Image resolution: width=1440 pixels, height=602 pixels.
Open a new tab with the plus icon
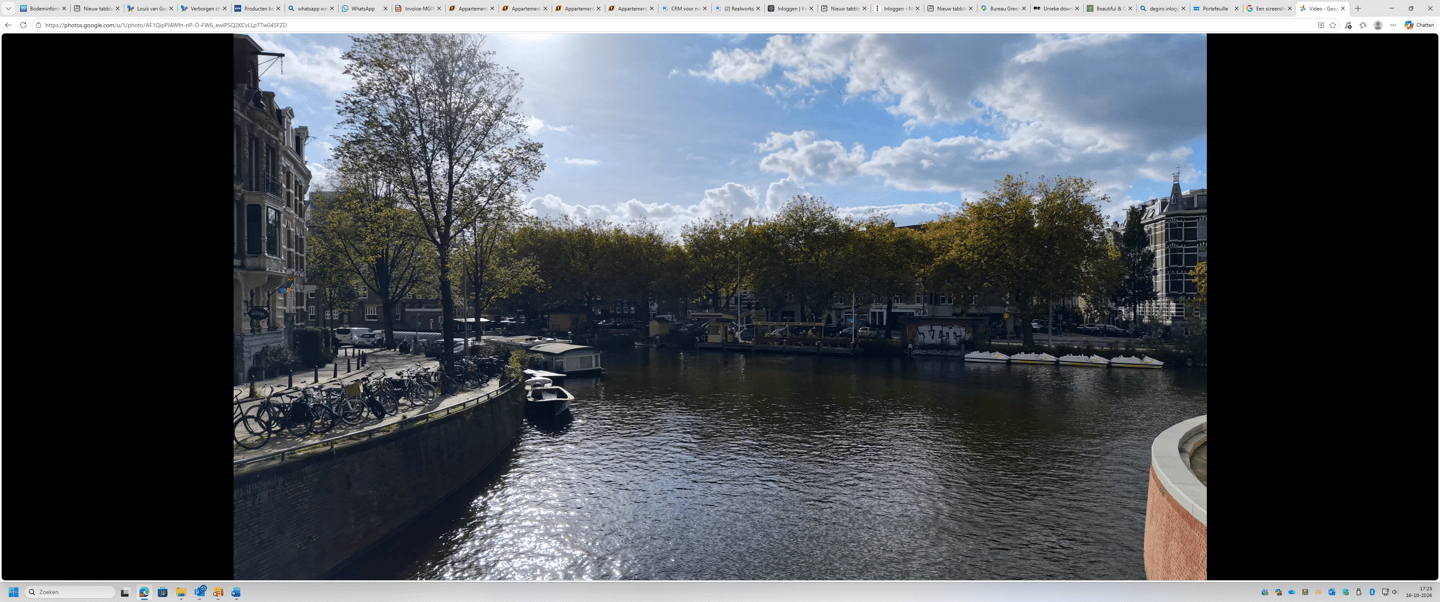click(1358, 8)
